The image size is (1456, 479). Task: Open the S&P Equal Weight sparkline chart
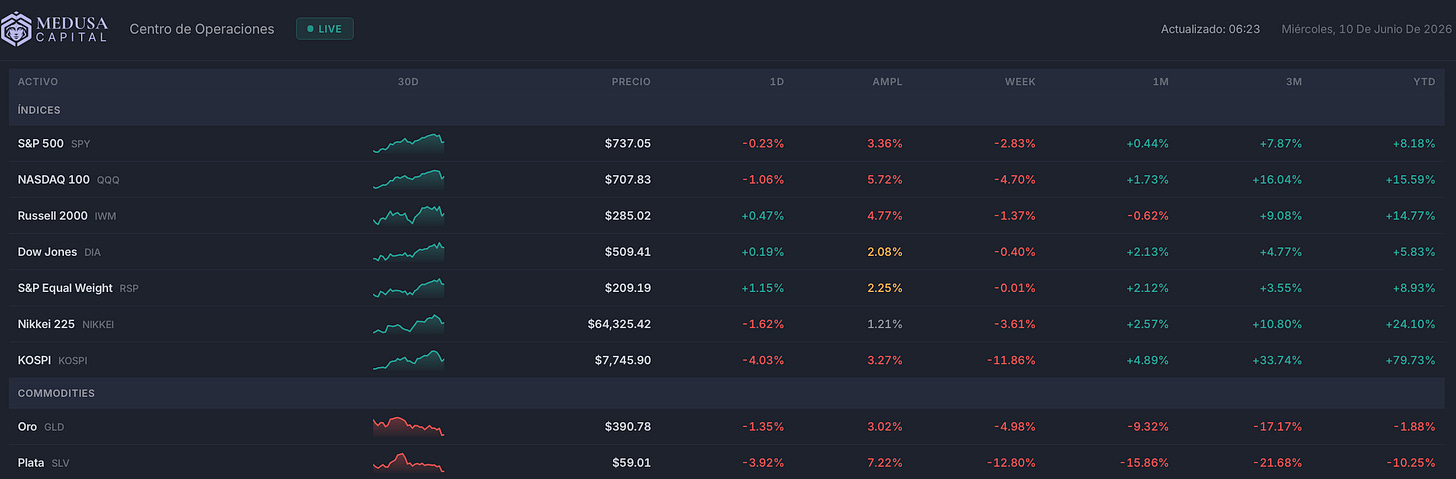(x=408, y=288)
